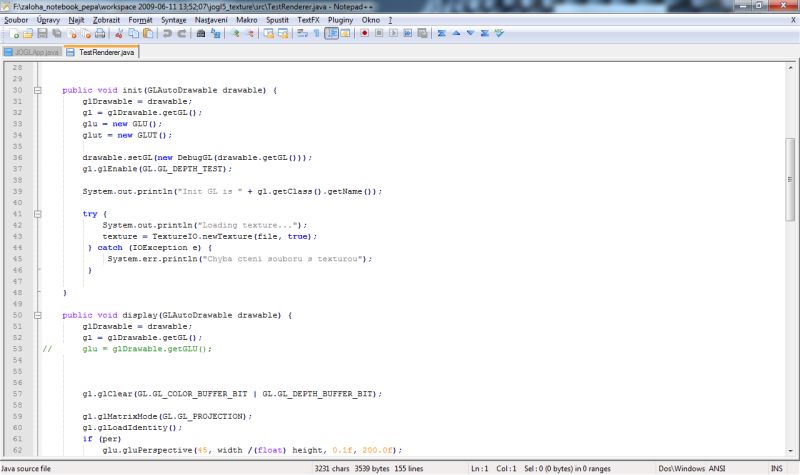
Task: Collapse the init method fold at line 30
Action: (38, 90)
